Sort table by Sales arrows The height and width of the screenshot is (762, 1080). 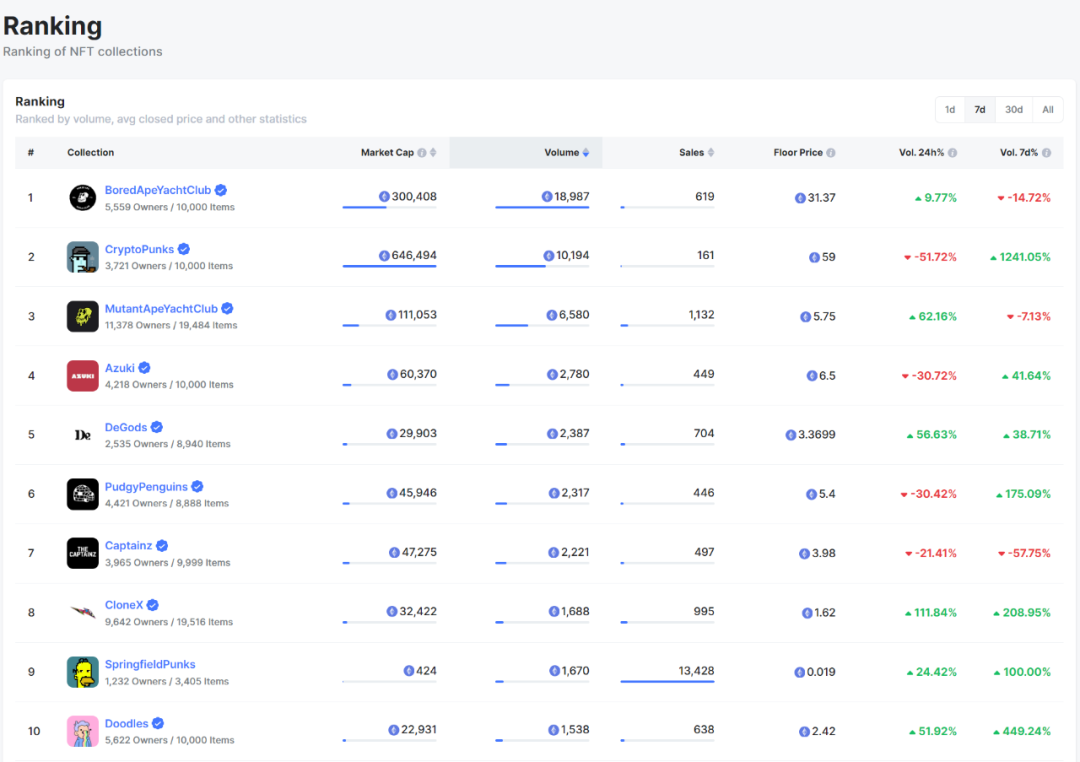[x=711, y=153]
